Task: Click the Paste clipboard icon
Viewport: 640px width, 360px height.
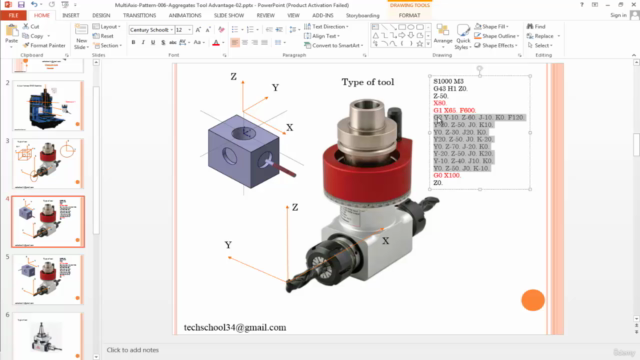Action: (11, 31)
